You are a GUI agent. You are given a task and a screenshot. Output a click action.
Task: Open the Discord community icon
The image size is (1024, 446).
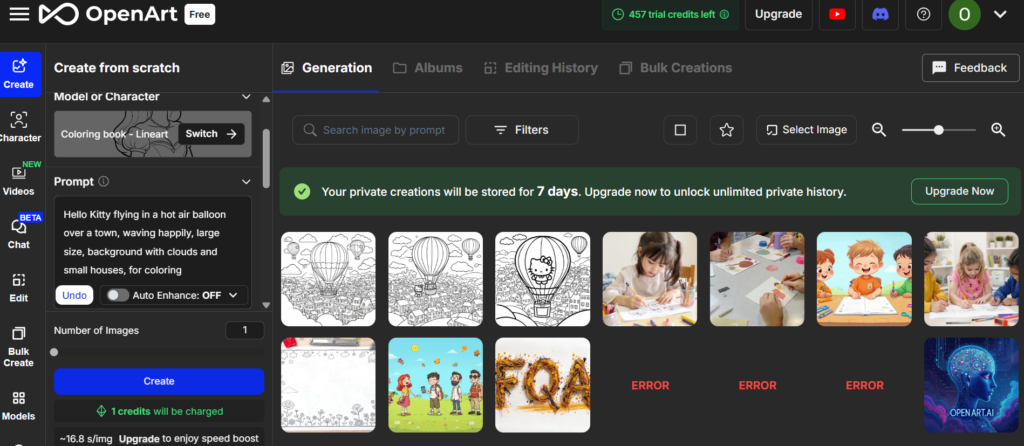[x=880, y=14]
